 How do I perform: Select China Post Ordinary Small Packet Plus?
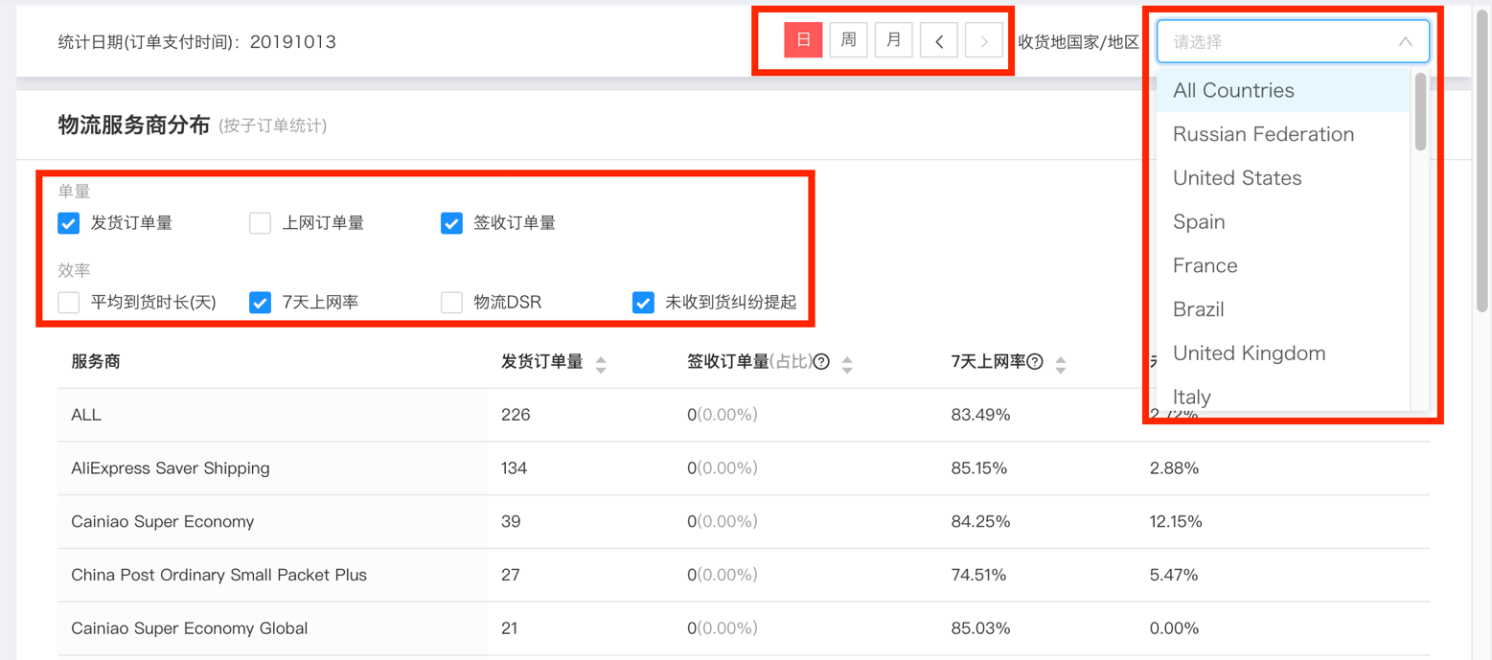pos(743,575)
